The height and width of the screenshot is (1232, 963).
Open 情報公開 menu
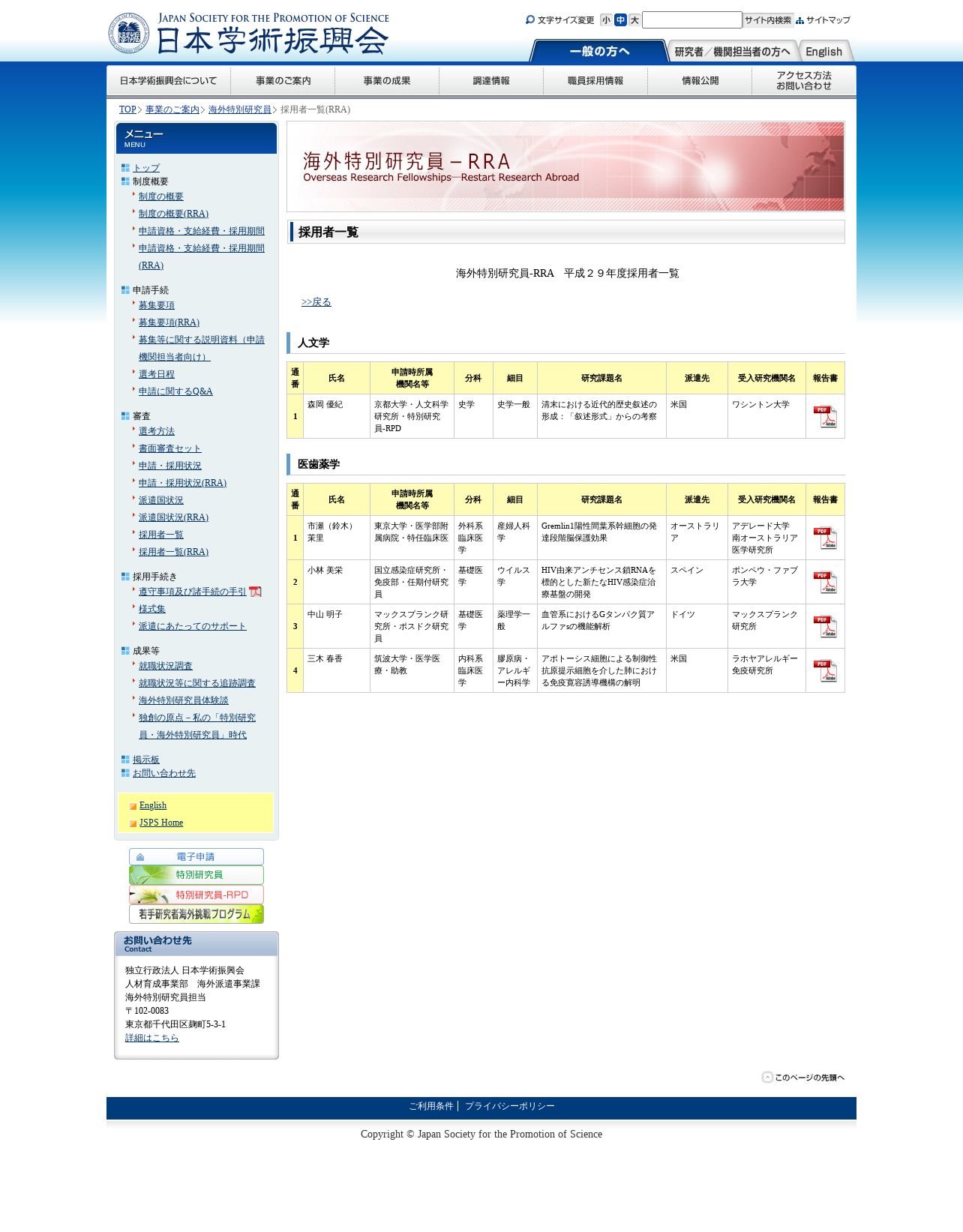point(700,81)
